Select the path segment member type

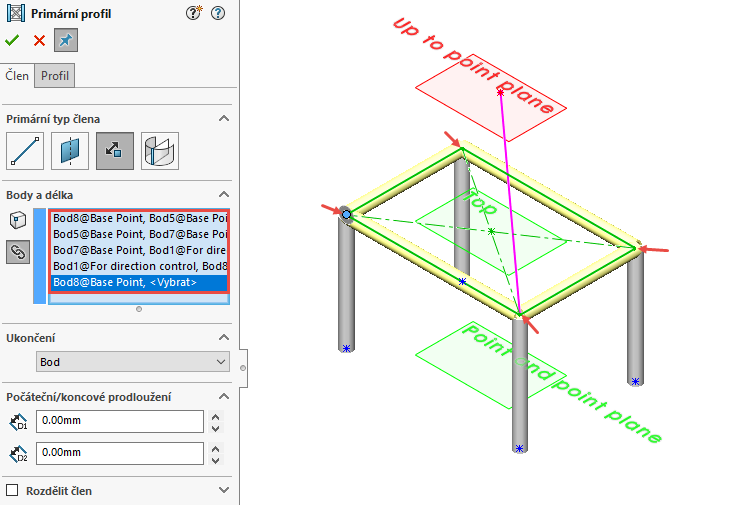click(25, 151)
